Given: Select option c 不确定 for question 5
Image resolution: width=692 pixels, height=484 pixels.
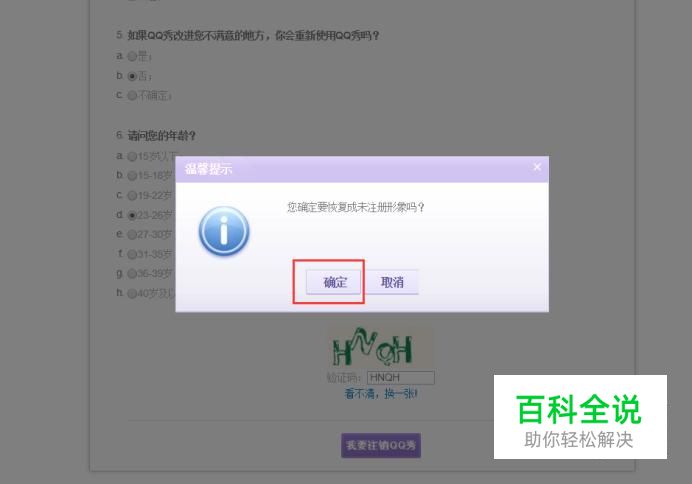Looking at the screenshot, I should pyautogui.click(x=132, y=95).
